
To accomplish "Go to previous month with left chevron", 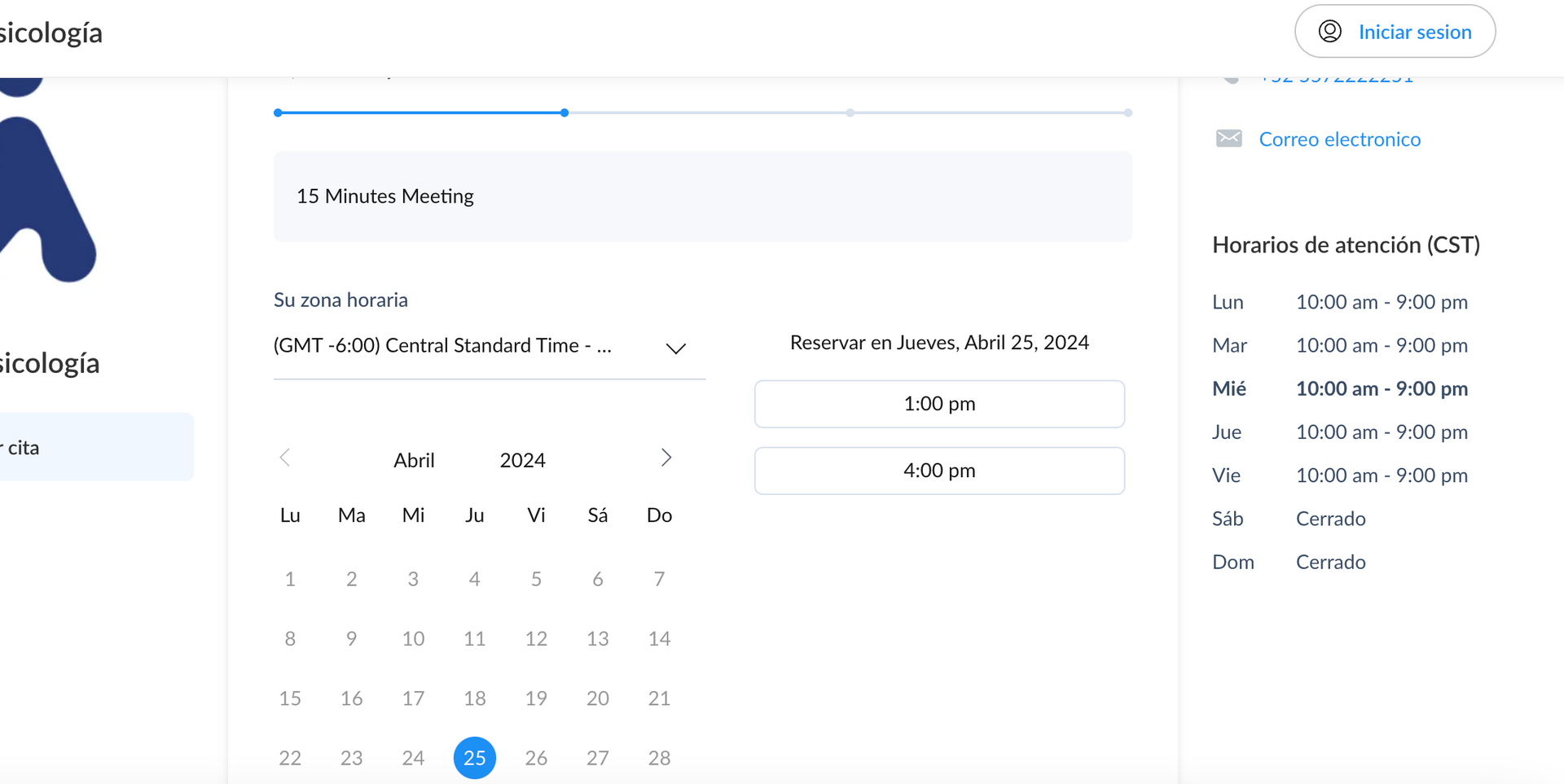I will tap(285, 458).
